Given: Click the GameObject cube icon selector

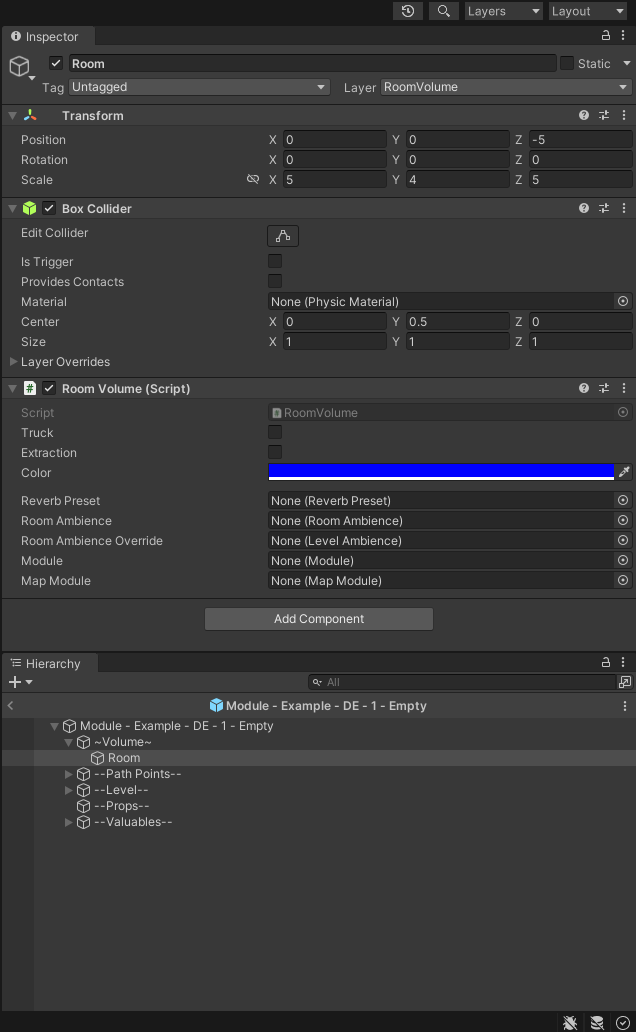Looking at the screenshot, I should [x=20, y=66].
